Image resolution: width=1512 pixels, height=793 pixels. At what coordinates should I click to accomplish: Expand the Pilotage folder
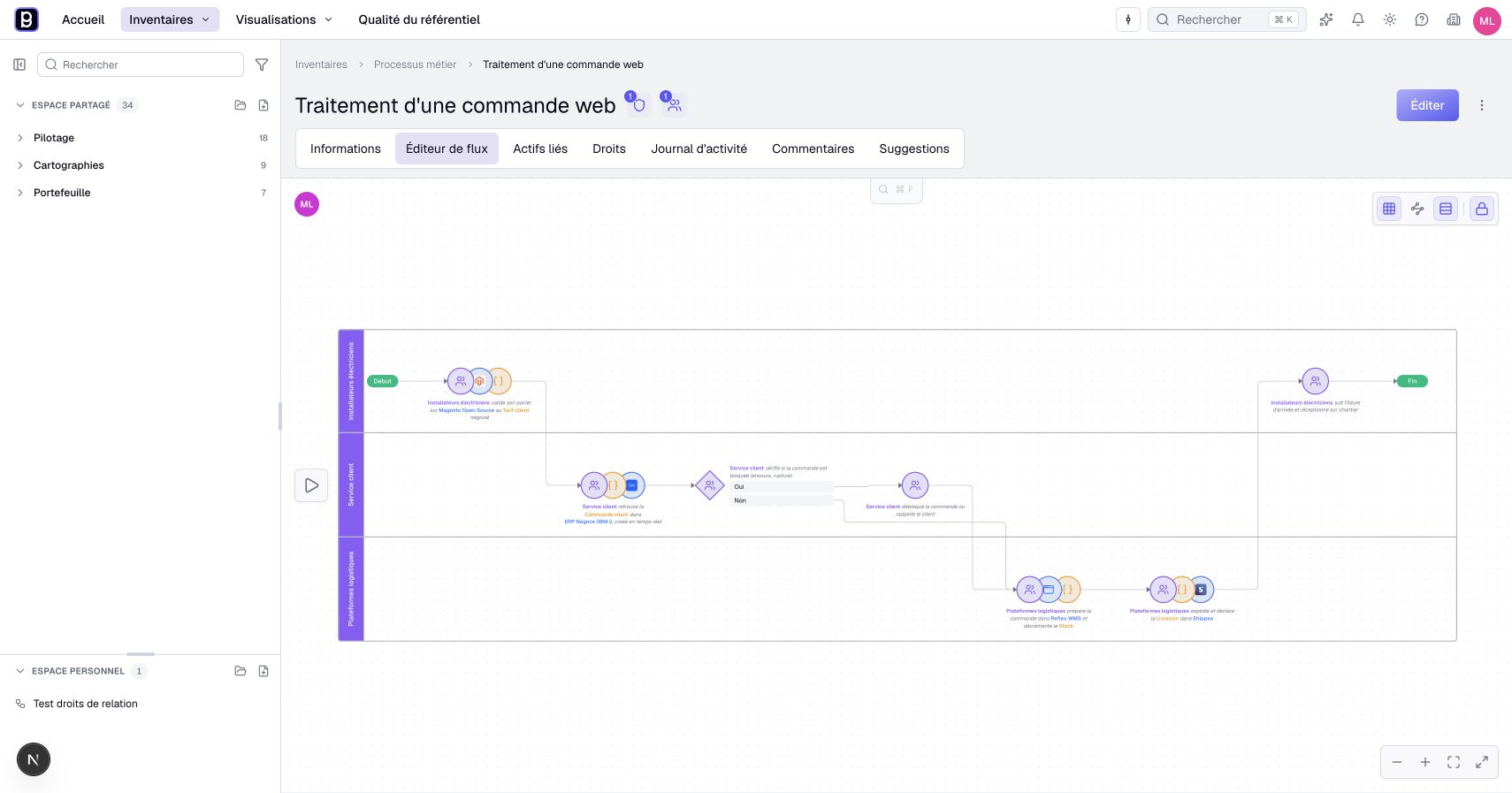(x=20, y=138)
